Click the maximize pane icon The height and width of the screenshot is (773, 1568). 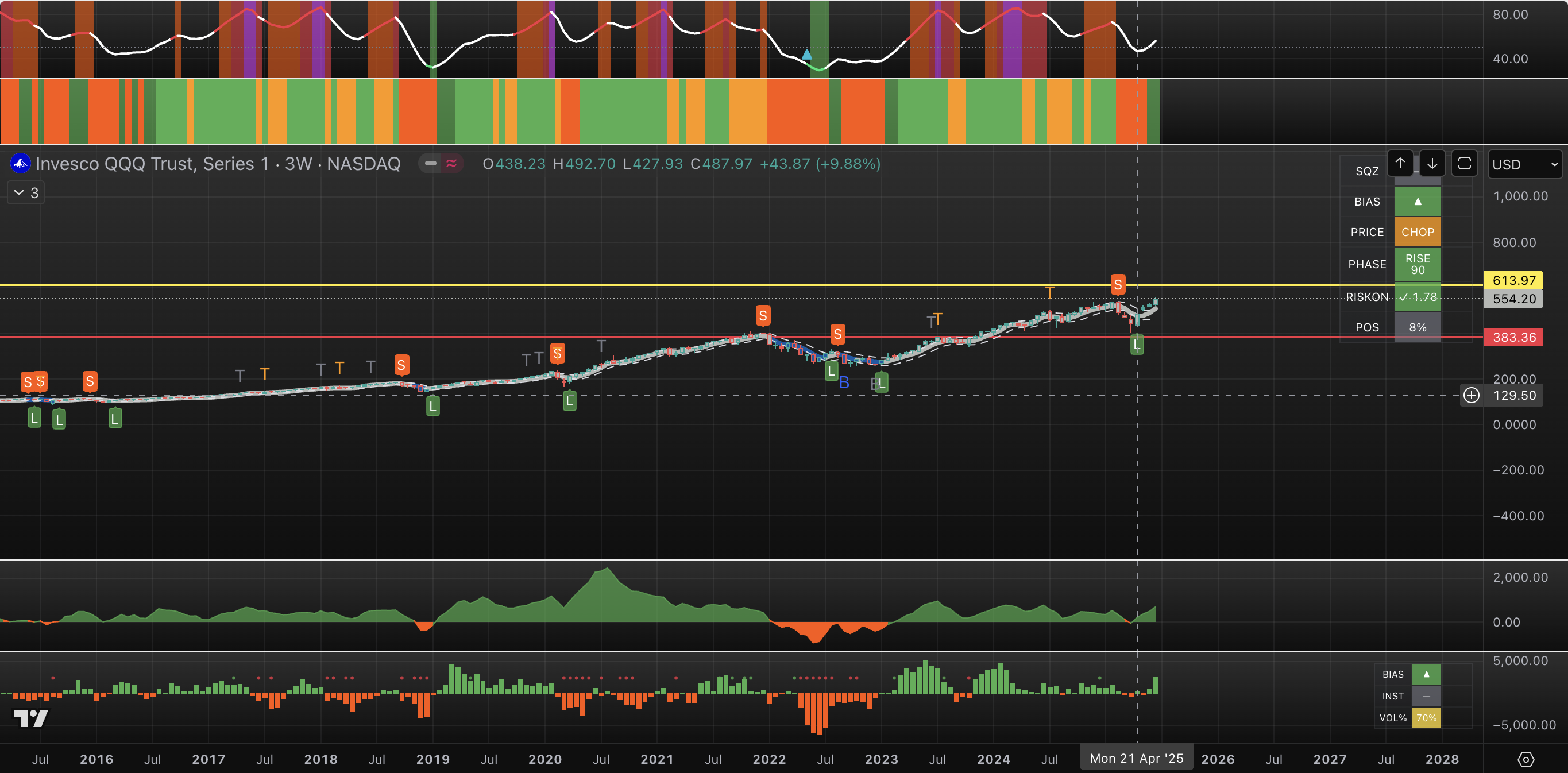[x=1465, y=163]
